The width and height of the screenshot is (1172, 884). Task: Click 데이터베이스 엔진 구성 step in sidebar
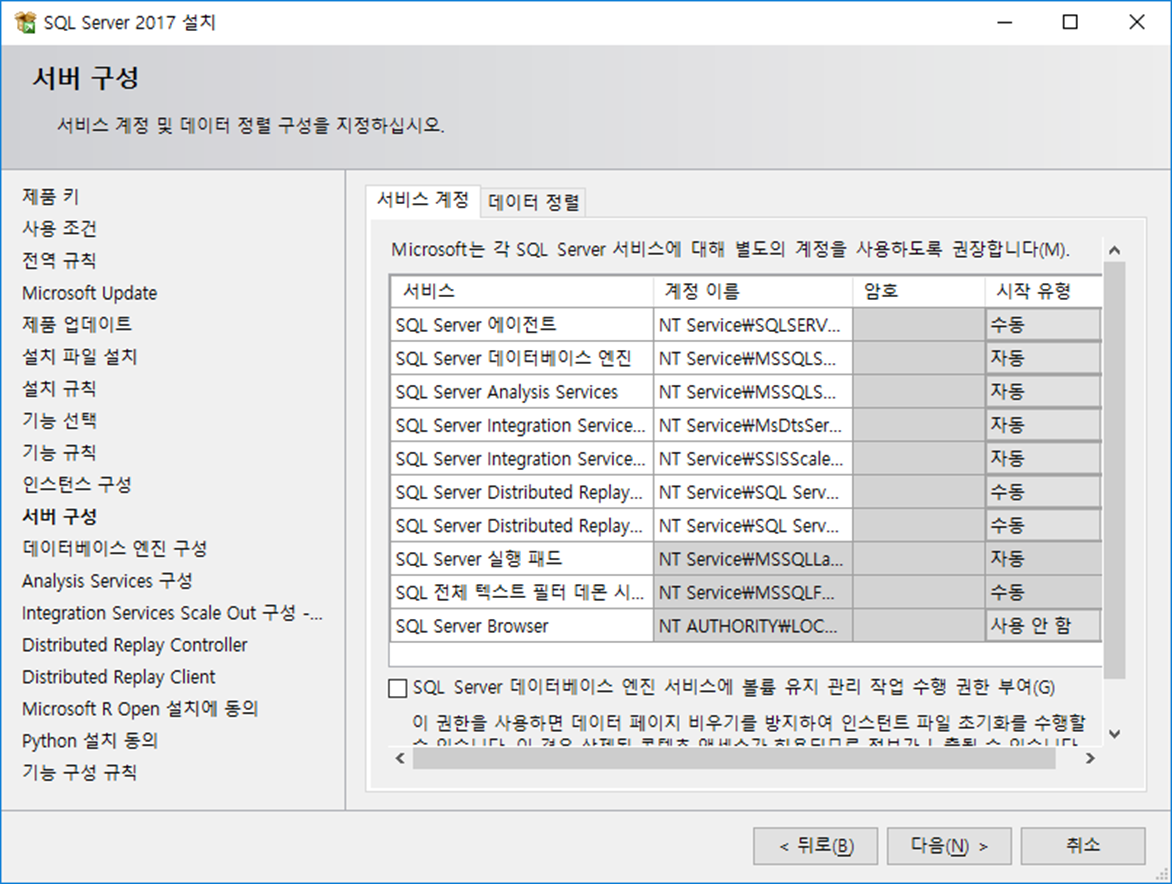114,548
